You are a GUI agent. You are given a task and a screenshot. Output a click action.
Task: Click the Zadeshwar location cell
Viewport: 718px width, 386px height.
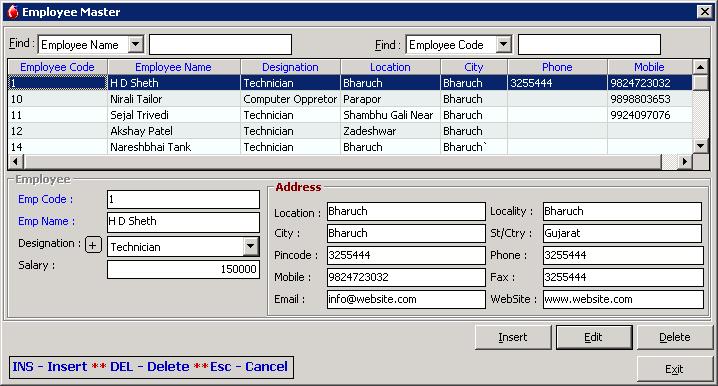click(x=390, y=131)
